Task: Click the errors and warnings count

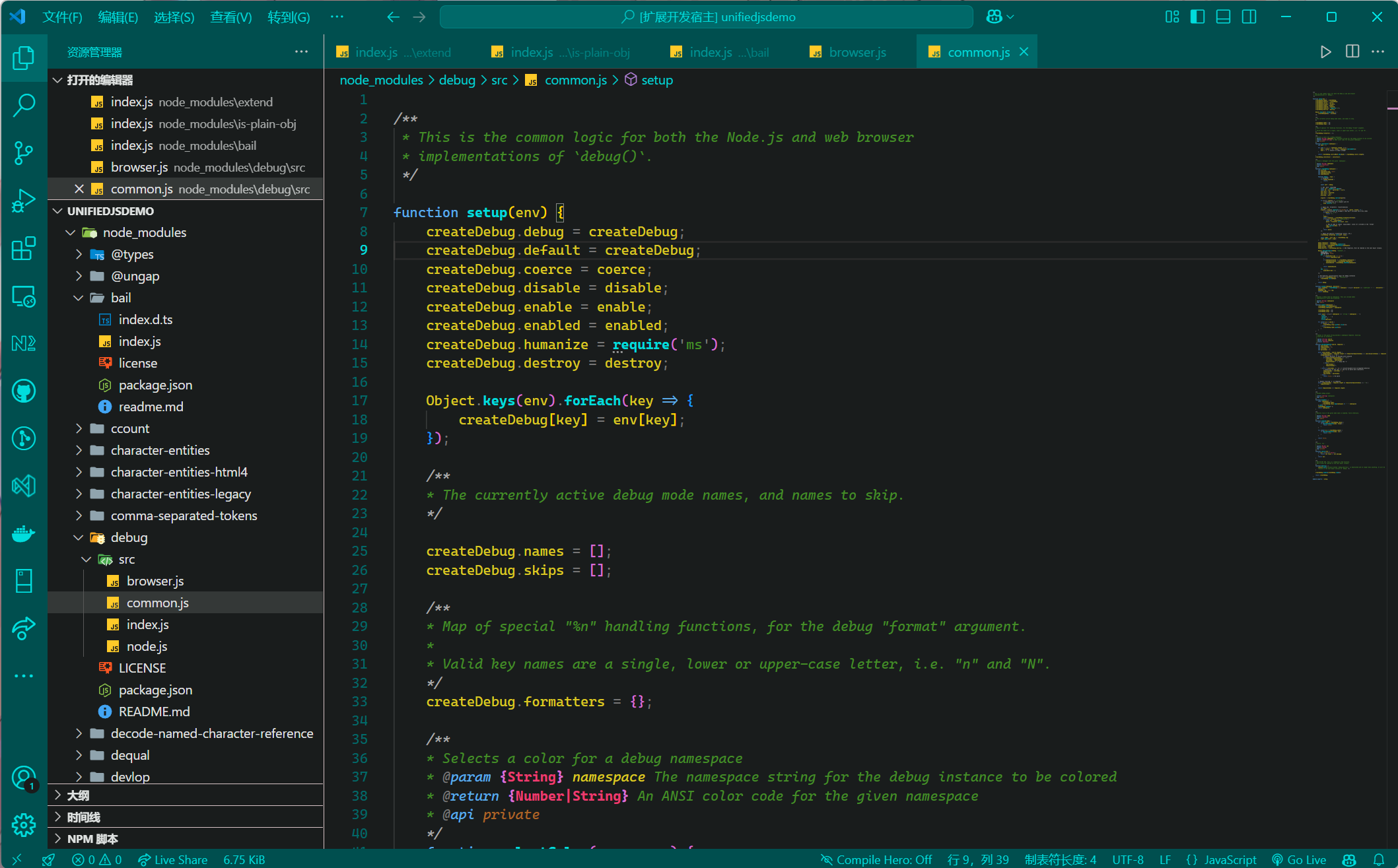Action: pos(97,859)
